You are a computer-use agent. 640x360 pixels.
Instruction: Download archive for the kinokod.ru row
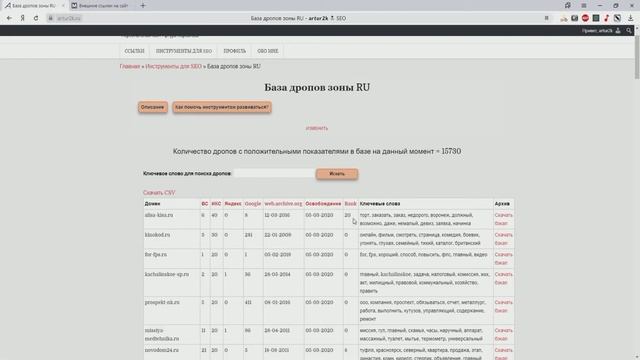click(x=503, y=239)
